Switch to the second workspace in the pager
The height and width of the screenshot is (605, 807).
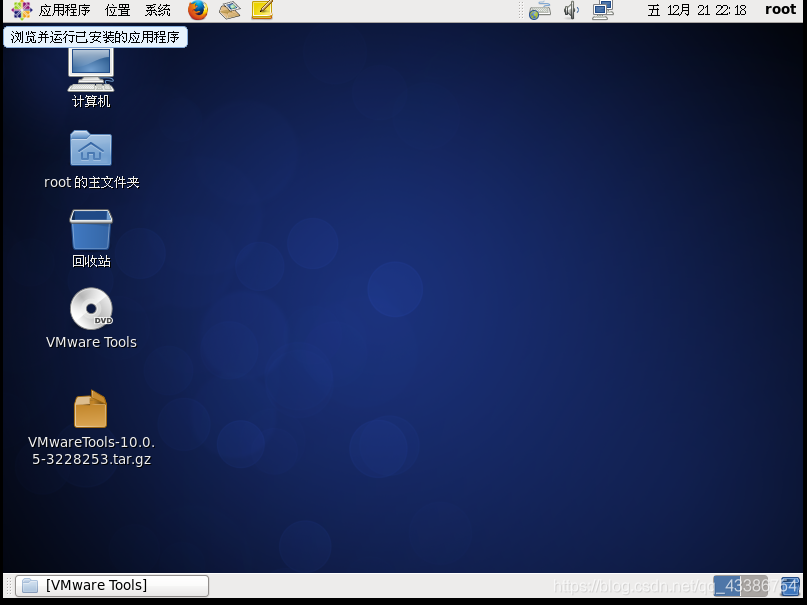click(755, 586)
